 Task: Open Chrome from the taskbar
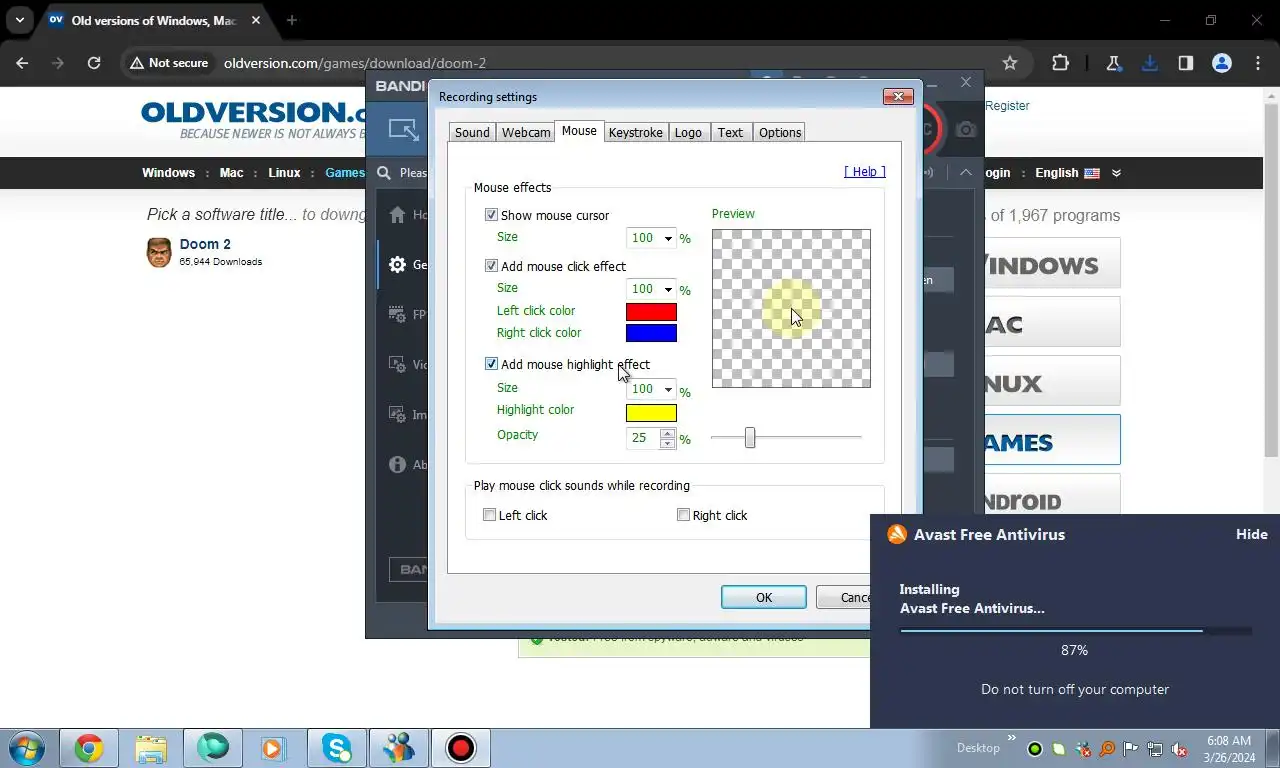[x=89, y=748]
